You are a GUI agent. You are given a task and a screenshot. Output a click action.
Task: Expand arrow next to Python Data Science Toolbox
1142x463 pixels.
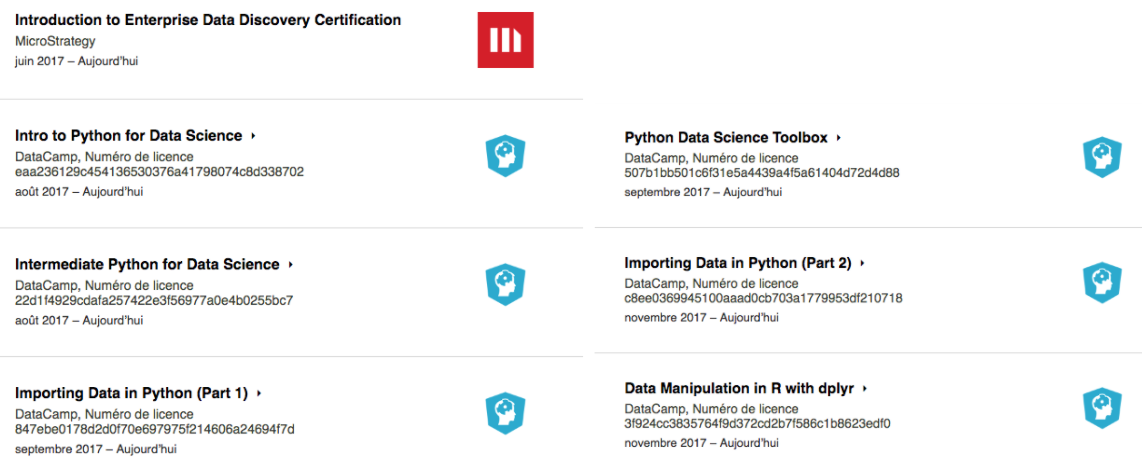click(839, 138)
